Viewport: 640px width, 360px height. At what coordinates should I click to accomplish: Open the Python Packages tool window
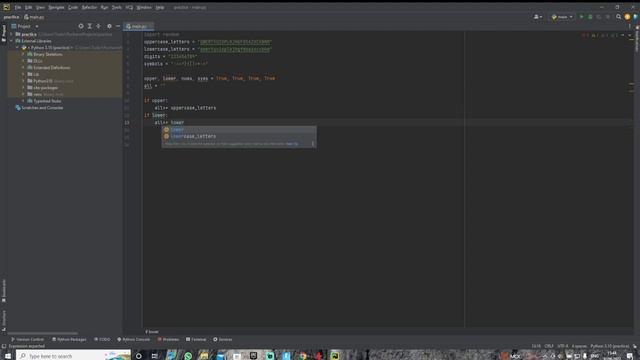pos(69,339)
